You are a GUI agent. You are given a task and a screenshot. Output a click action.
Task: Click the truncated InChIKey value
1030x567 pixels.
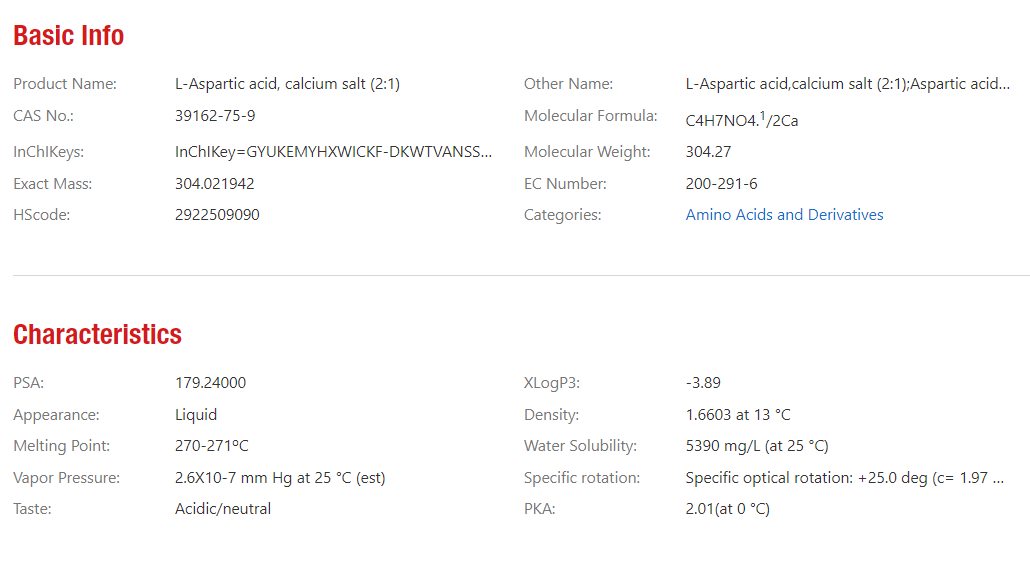click(x=334, y=152)
